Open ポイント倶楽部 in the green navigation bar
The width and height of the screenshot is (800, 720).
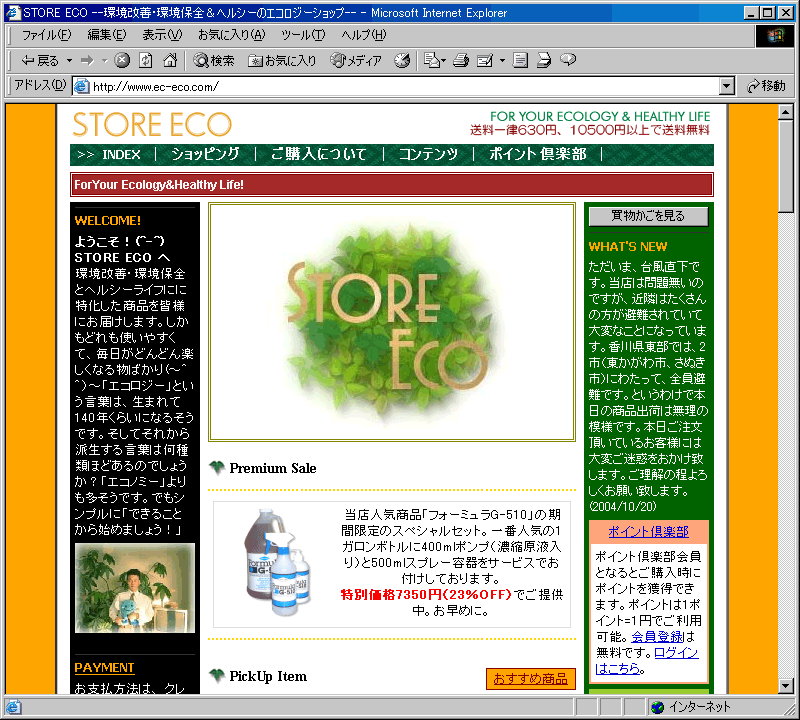tap(538, 154)
